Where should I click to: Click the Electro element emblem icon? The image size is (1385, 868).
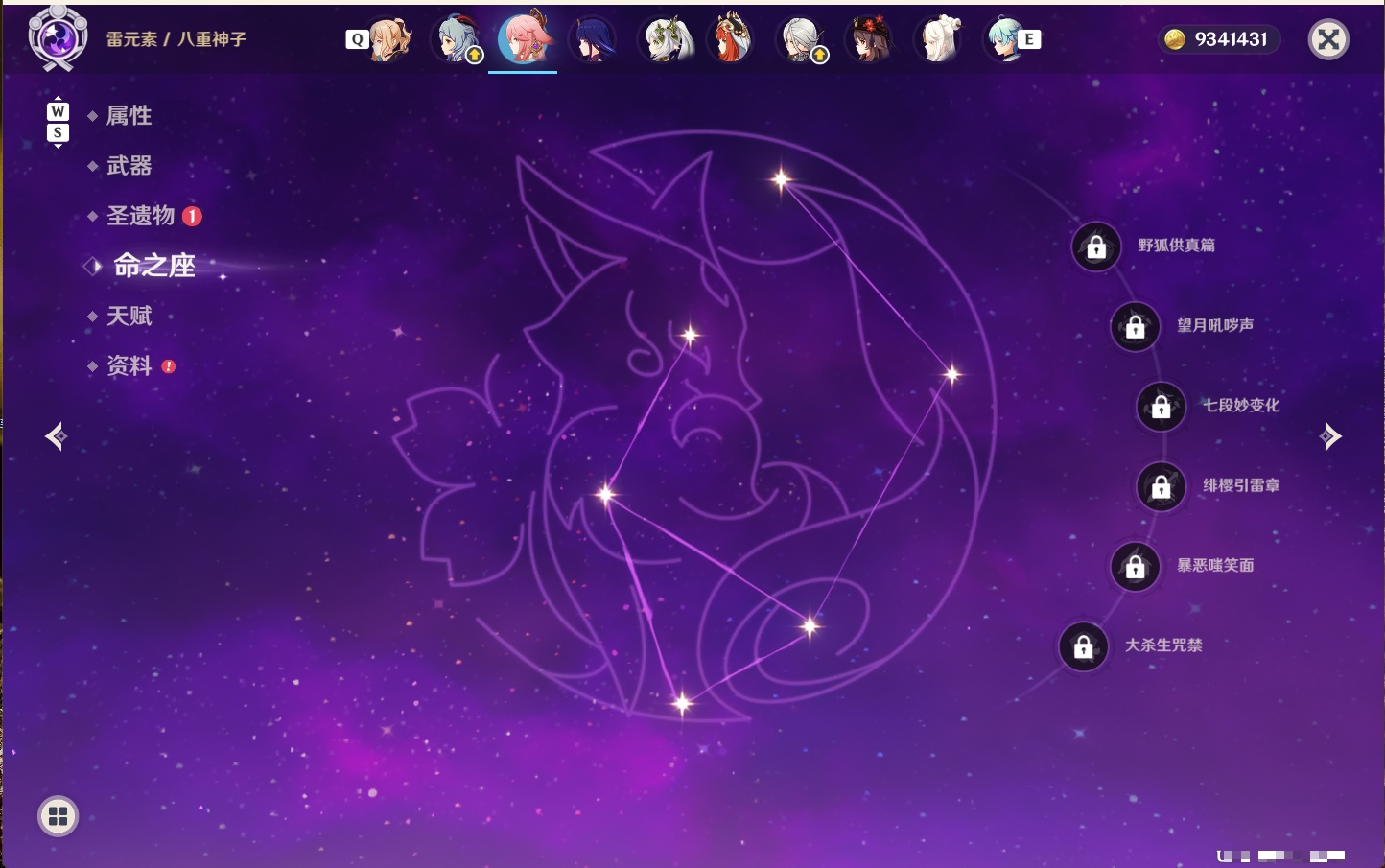click(58, 38)
